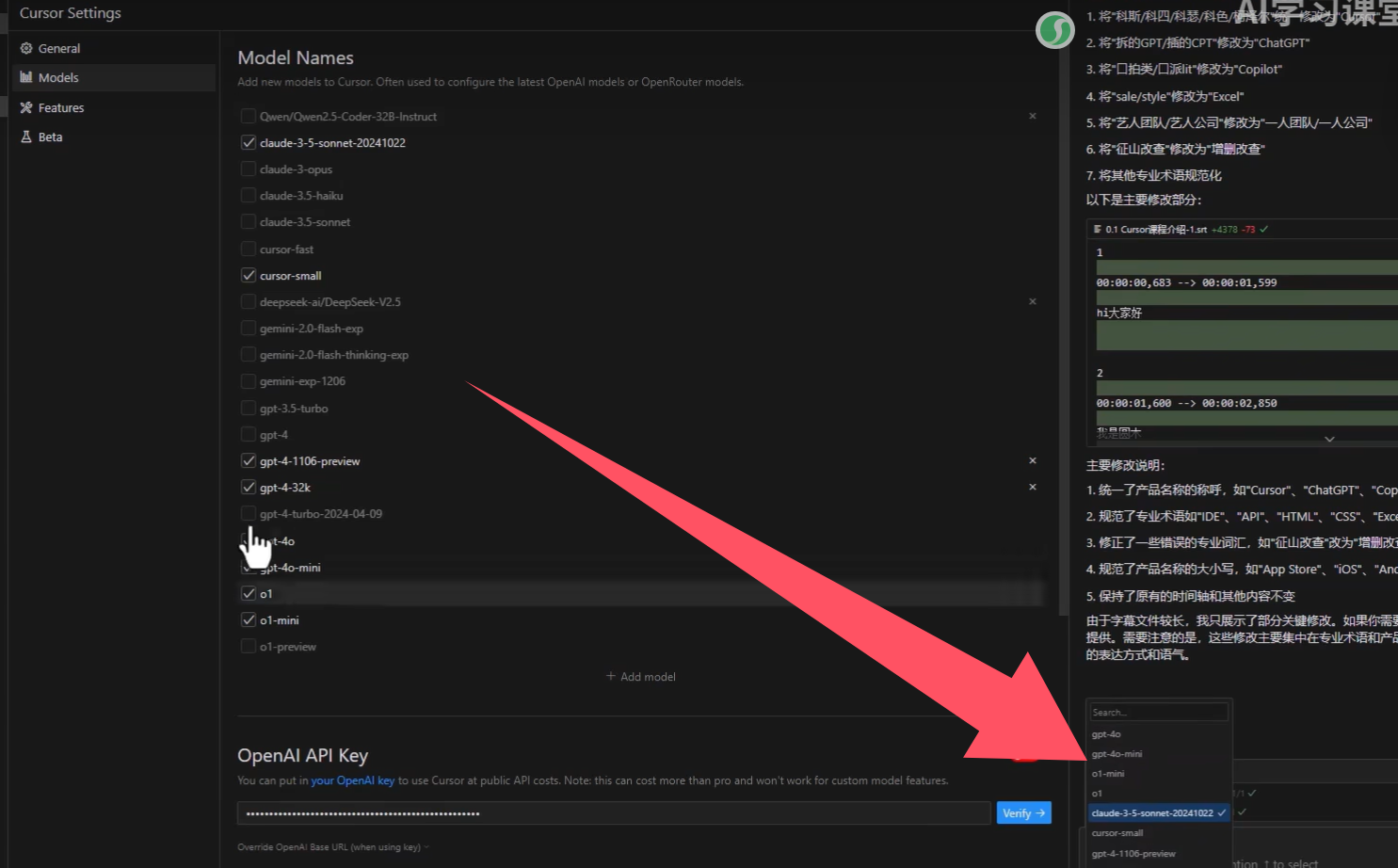Viewport: 1398px width, 868px height.
Task: Enable the deepseek-ai/DeepSeek-V2.5 checkbox
Action: (249, 301)
